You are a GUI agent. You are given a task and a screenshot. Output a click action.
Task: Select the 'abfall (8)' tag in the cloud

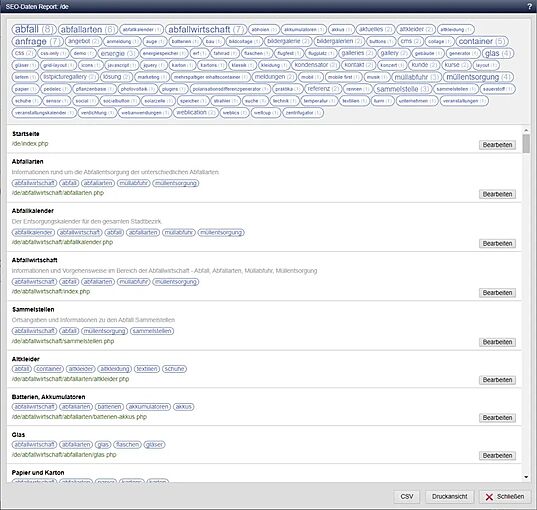[34, 29]
